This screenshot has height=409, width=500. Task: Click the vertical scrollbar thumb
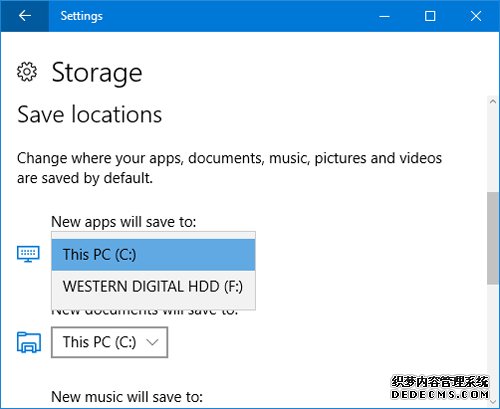(493, 238)
